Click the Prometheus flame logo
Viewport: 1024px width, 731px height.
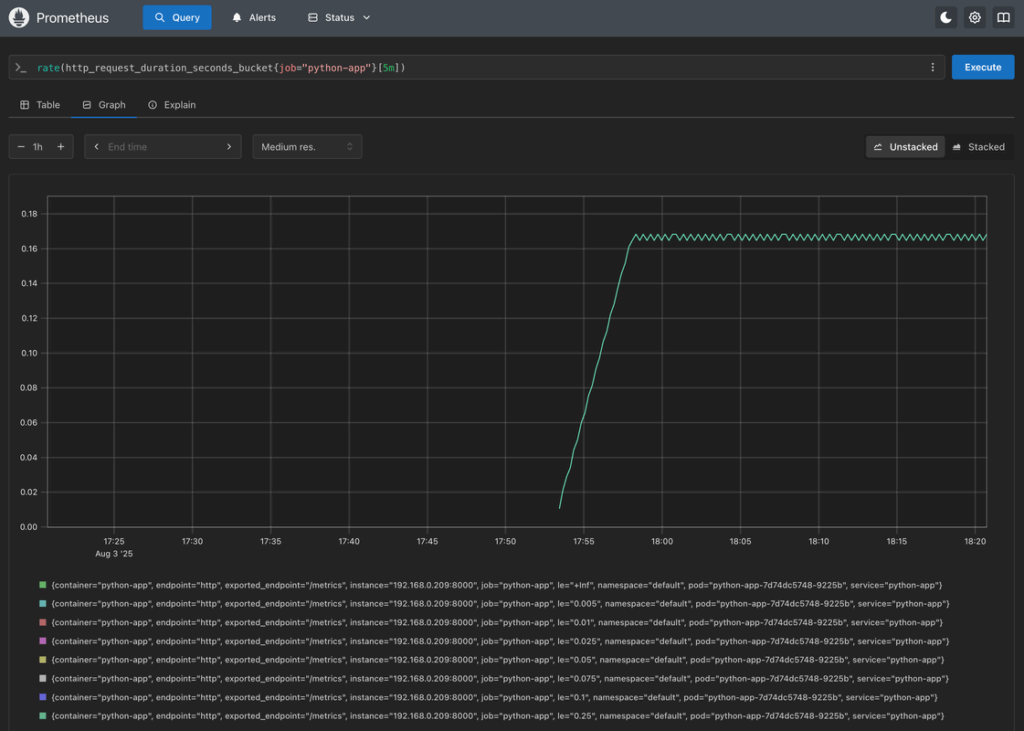click(x=19, y=18)
